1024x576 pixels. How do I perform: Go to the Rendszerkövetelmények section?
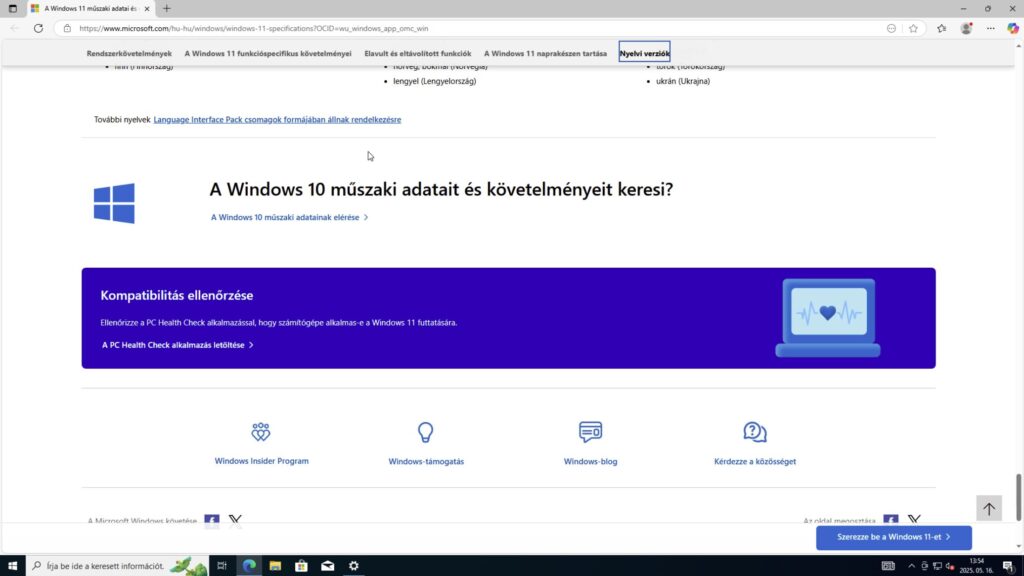click(x=129, y=54)
